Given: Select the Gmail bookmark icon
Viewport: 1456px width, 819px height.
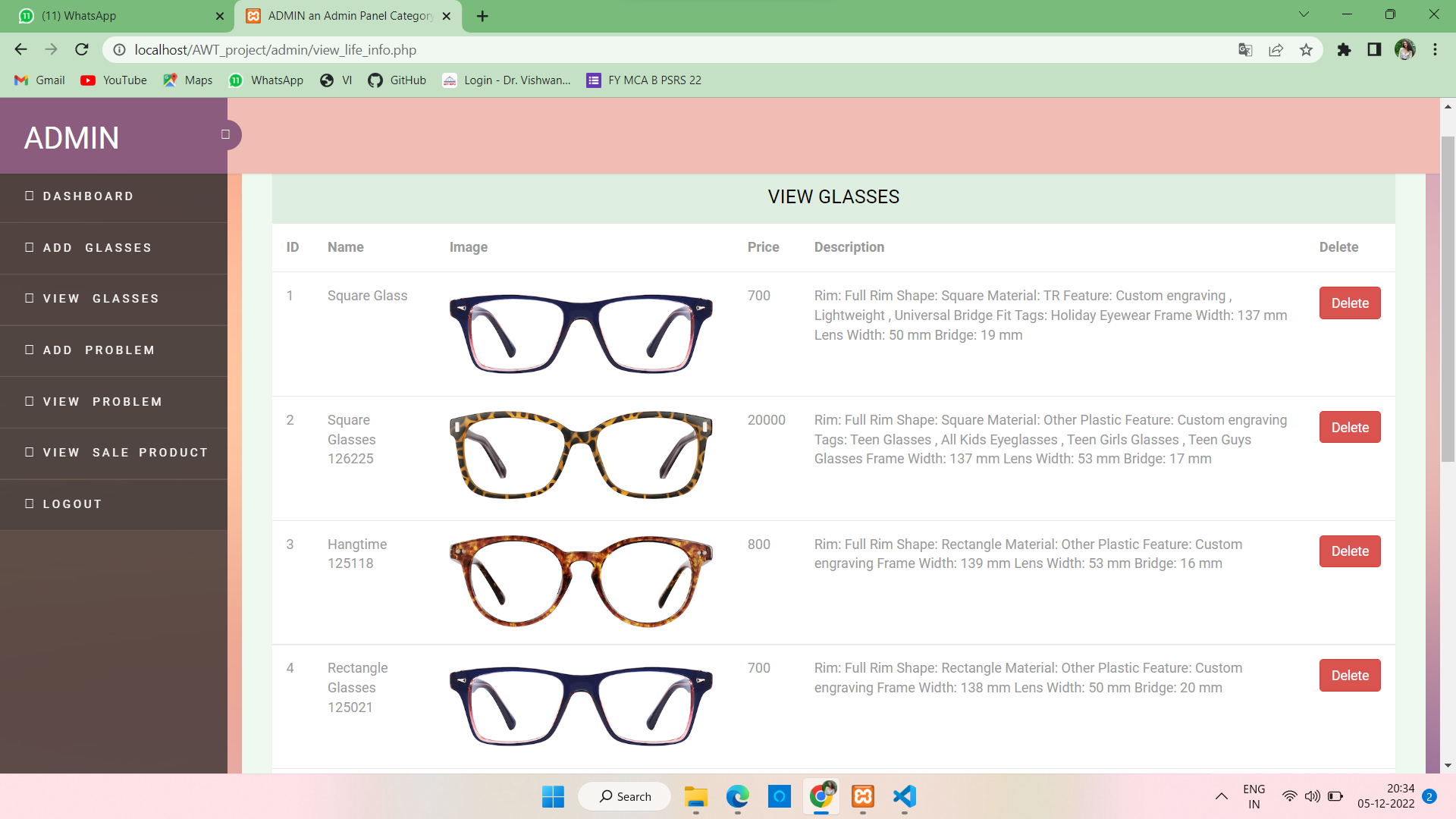Looking at the screenshot, I should click(22, 80).
